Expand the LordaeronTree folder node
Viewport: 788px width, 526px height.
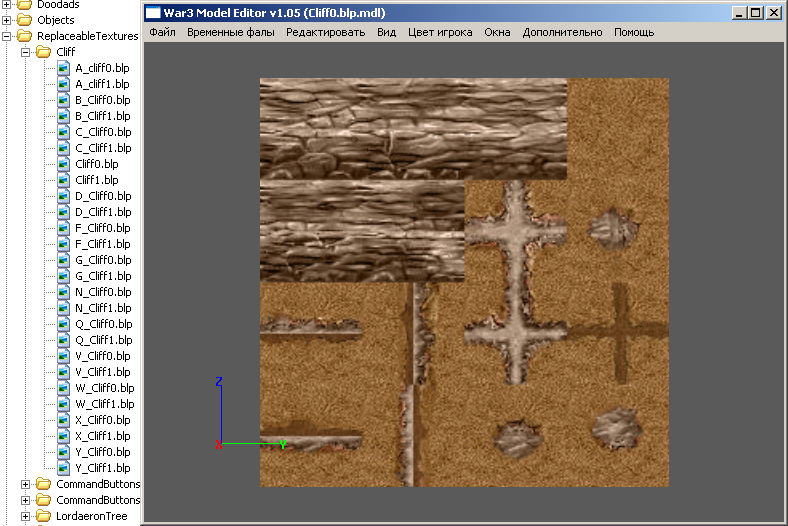coord(26,516)
